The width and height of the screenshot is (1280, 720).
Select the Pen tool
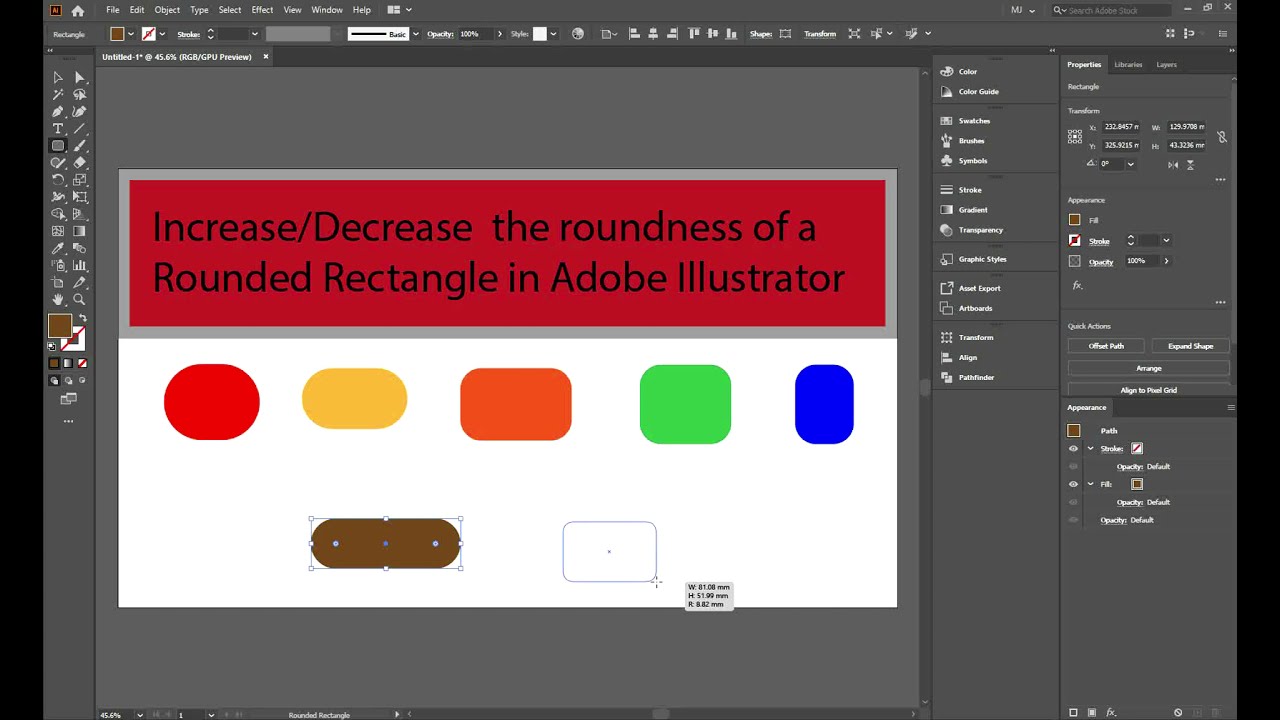pyautogui.click(x=58, y=111)
